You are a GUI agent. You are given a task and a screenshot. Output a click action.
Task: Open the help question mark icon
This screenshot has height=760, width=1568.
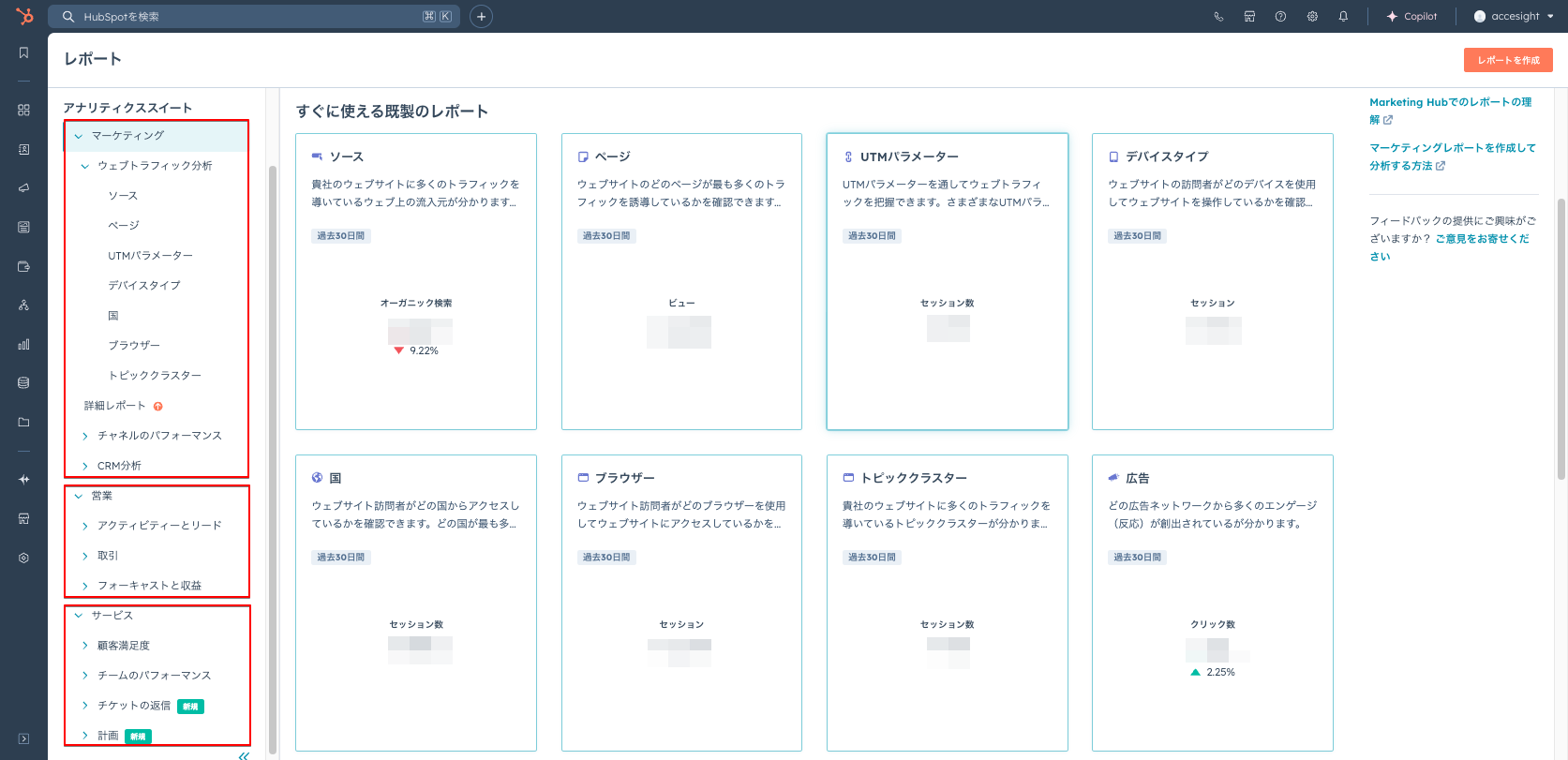[1280, 16]
